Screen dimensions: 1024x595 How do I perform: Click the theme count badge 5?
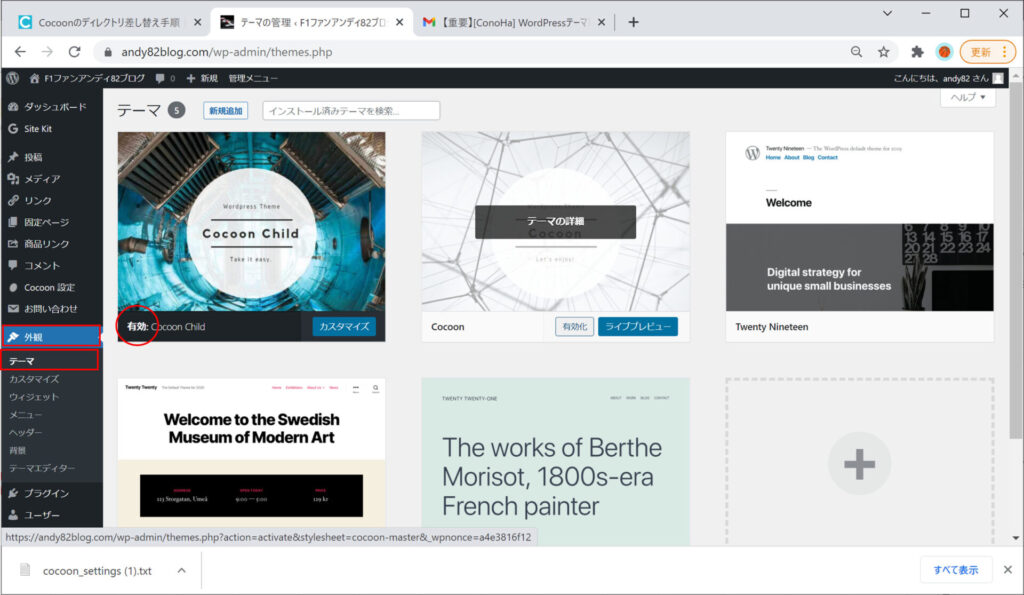point(176,110)
